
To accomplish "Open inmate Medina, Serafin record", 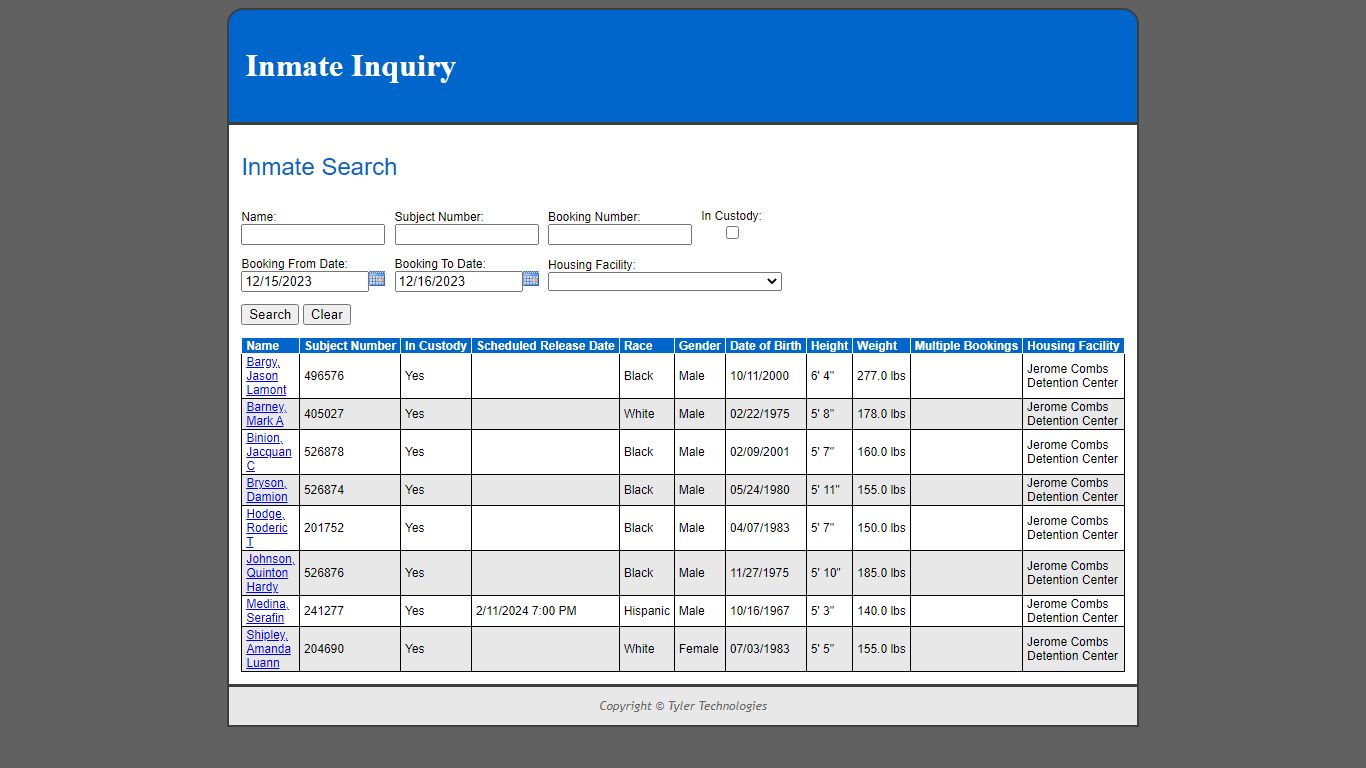I will (267, 611).
